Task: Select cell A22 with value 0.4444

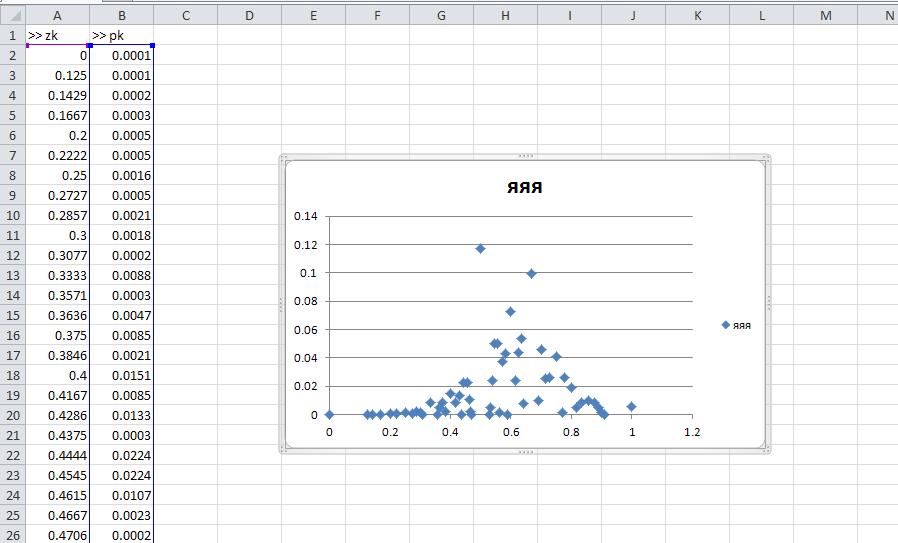Action: [x=57, y=455]
